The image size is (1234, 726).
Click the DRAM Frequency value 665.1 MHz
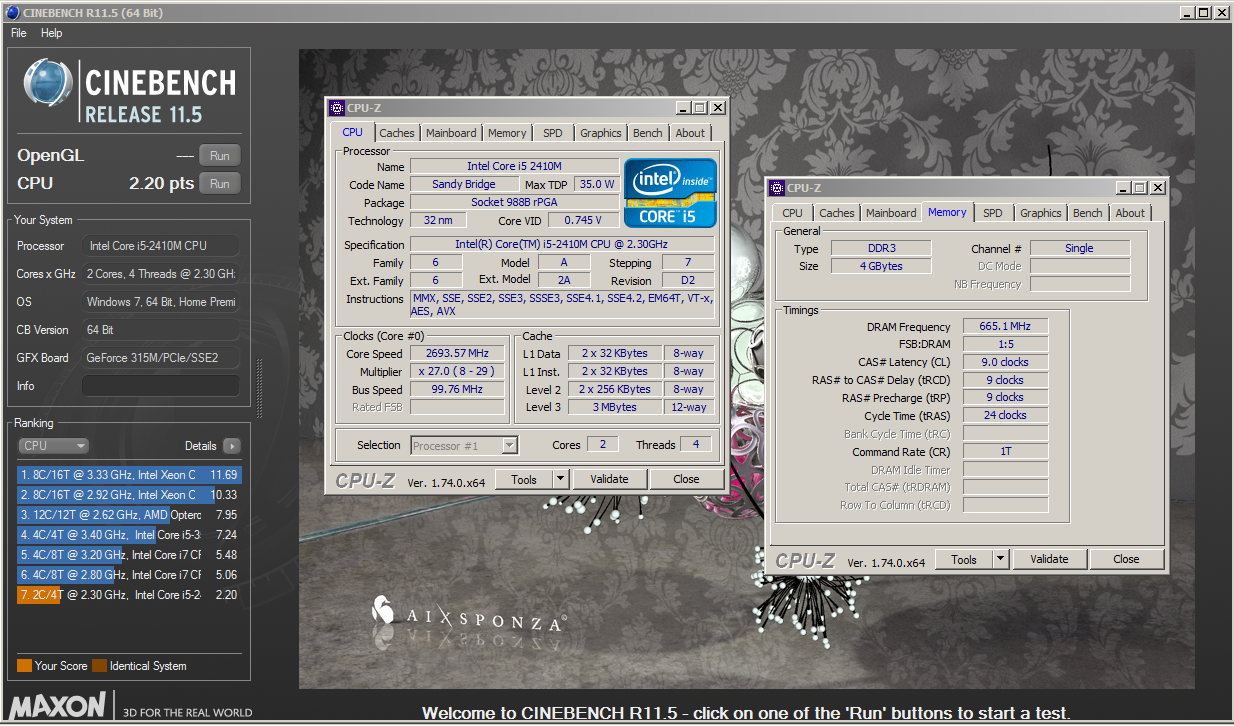pyautogui.click(x=1005, y=326)
